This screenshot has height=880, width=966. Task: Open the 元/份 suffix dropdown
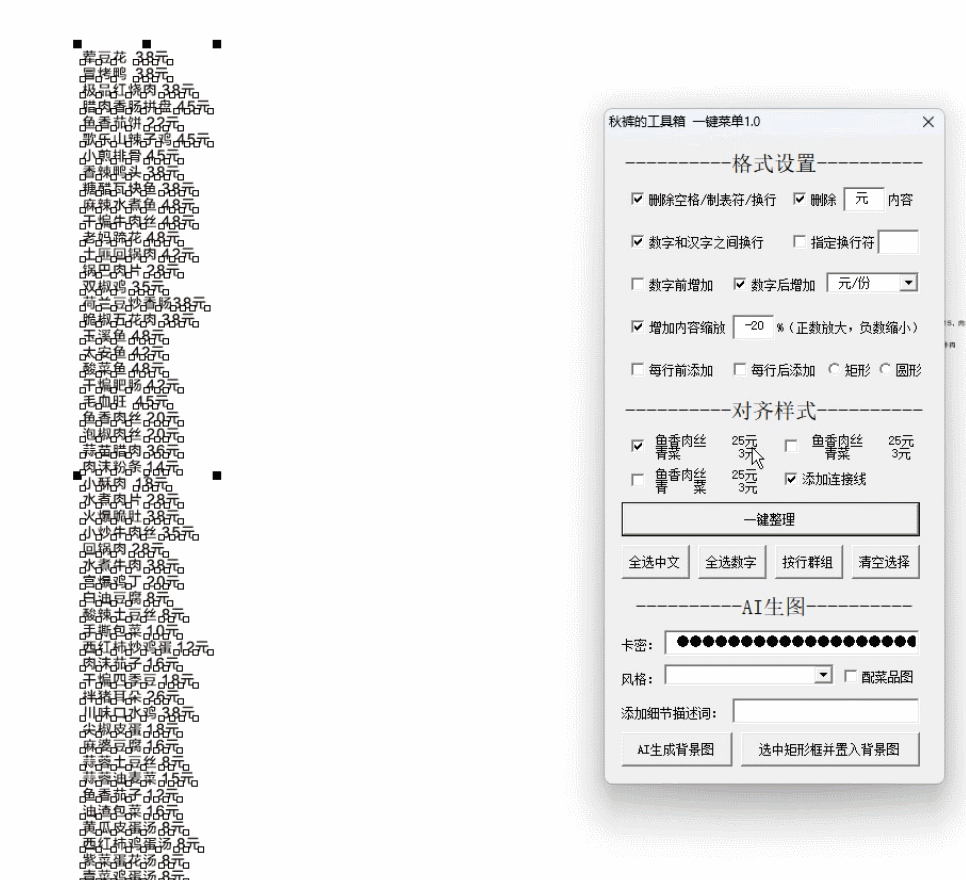click(x=907, y=284)
